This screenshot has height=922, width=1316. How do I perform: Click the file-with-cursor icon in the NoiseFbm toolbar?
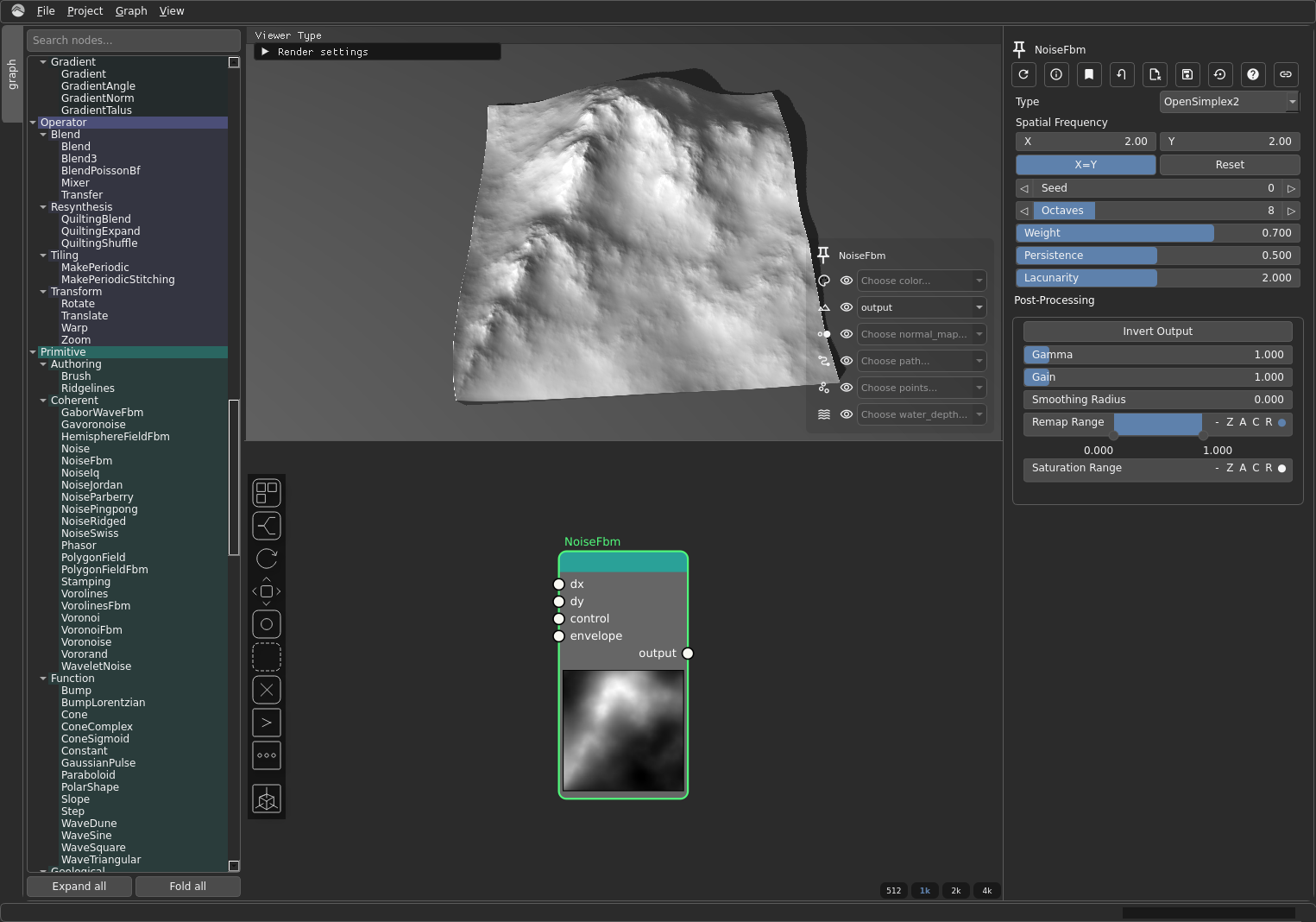[x=1155, y=74]
